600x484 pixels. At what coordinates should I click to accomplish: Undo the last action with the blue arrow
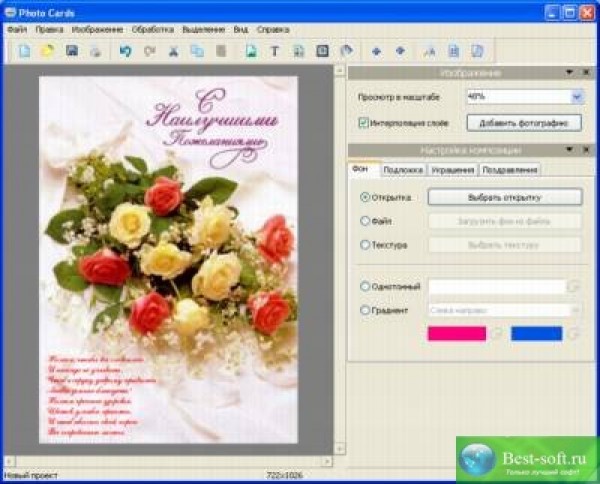[x=126, y=51]
